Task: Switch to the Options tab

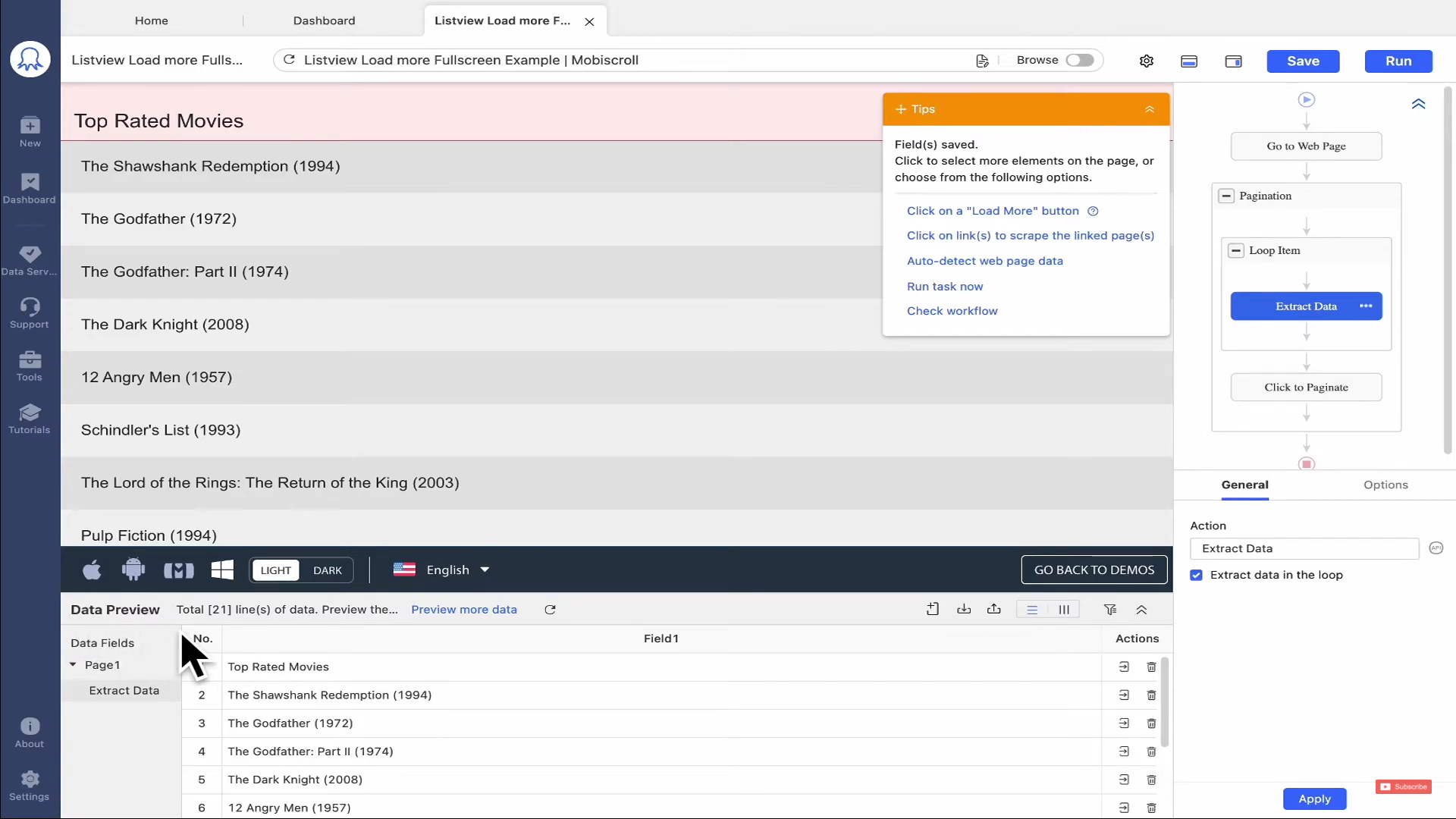Action: tap(1385, 485)
